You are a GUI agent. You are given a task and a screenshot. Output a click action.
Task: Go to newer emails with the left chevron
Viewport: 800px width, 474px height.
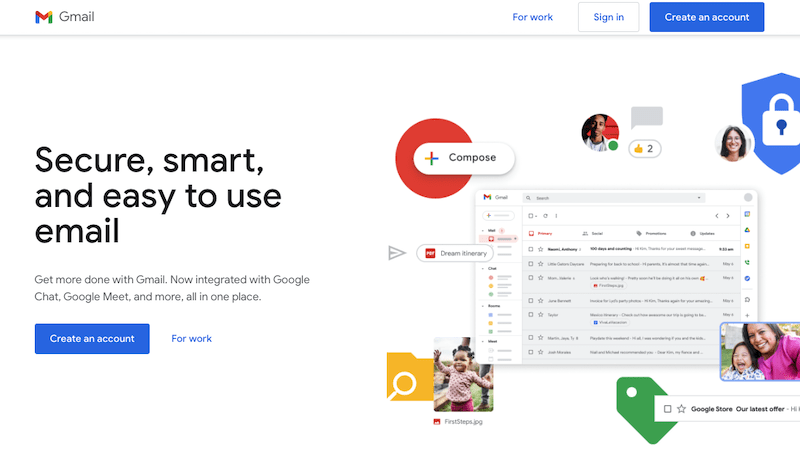click(x=717, y=216)
